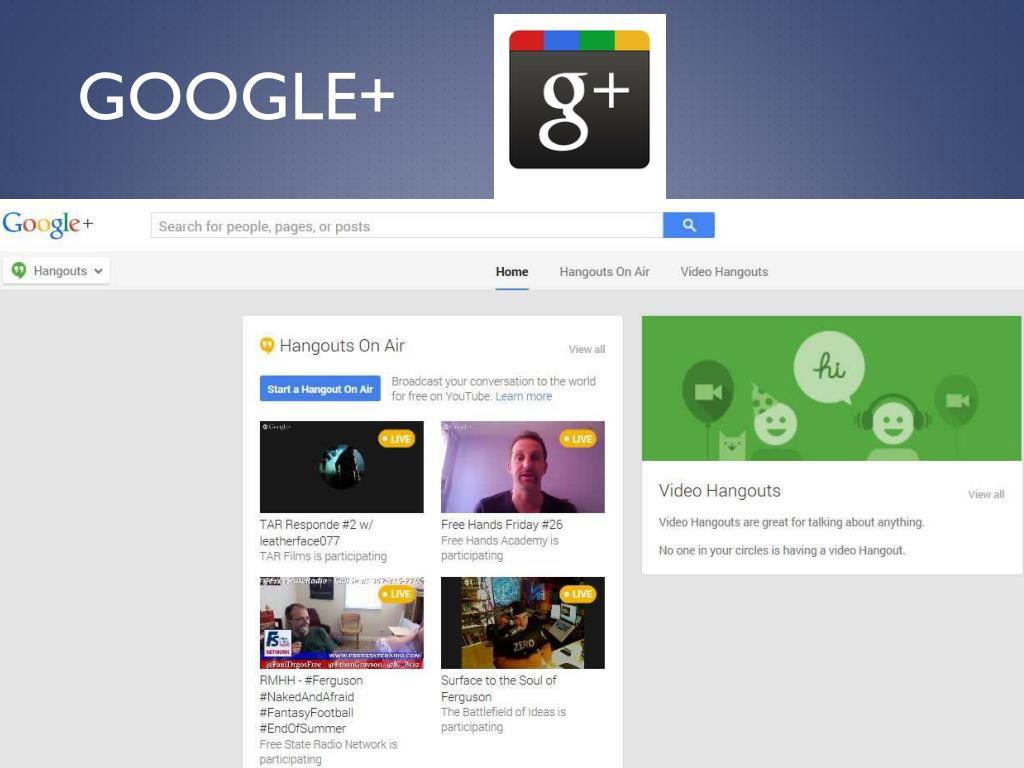Click the blue search magnifier button

click(688, 225)
